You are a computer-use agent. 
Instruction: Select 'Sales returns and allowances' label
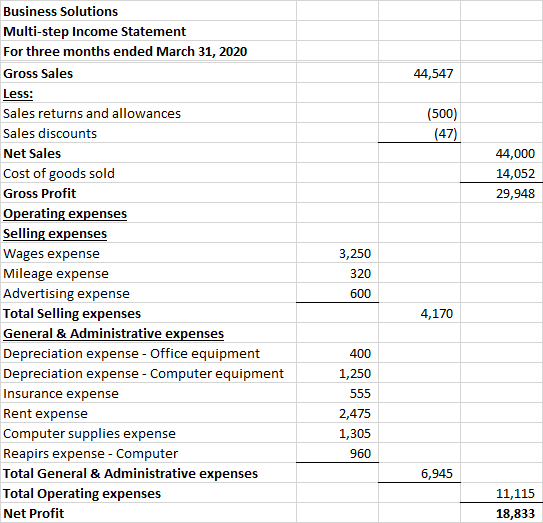coord(92,114)
